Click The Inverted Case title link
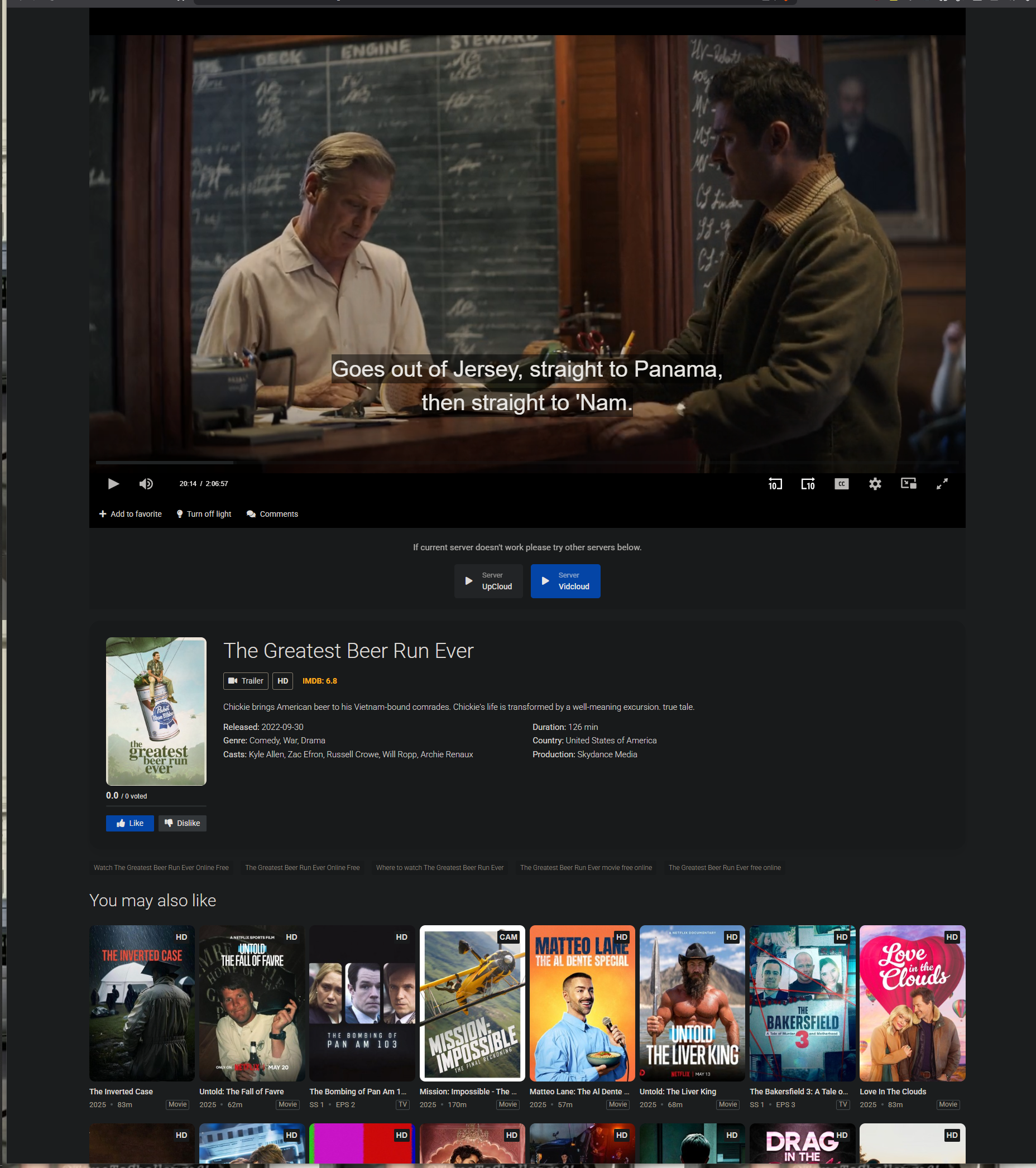 (x=121, y=1092)
